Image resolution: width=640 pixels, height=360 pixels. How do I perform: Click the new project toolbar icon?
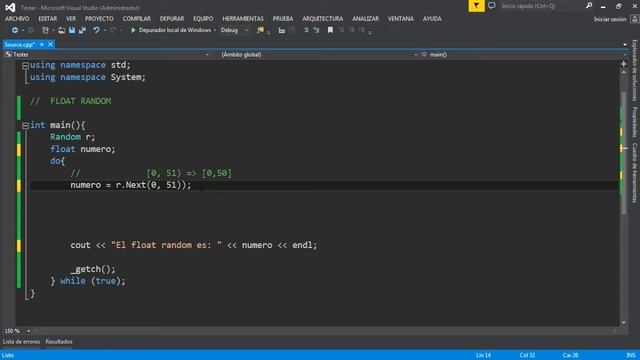45,30
